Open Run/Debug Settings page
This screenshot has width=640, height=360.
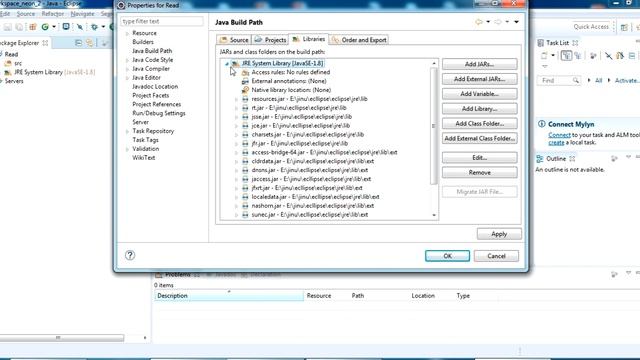click(159, 113)
